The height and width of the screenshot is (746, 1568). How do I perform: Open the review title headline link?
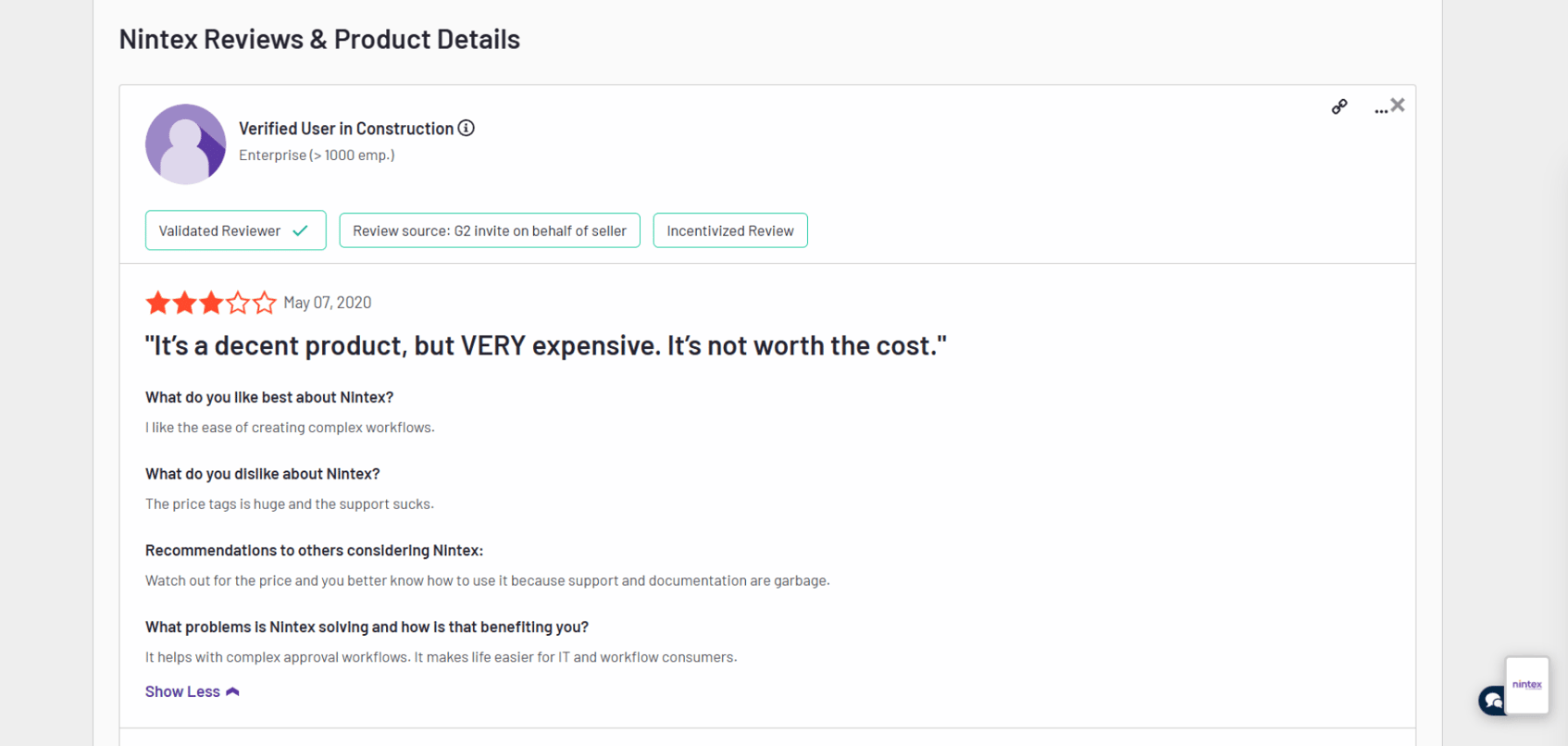544,344
